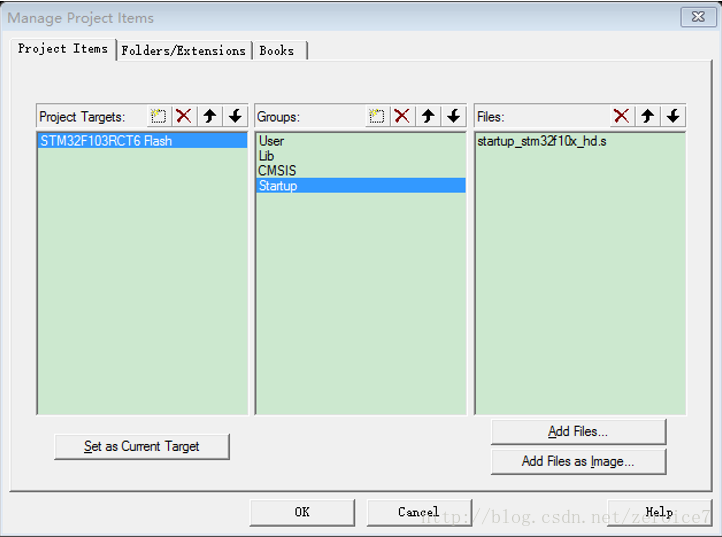
Task: Move project target up
Action: click(210, 116)
